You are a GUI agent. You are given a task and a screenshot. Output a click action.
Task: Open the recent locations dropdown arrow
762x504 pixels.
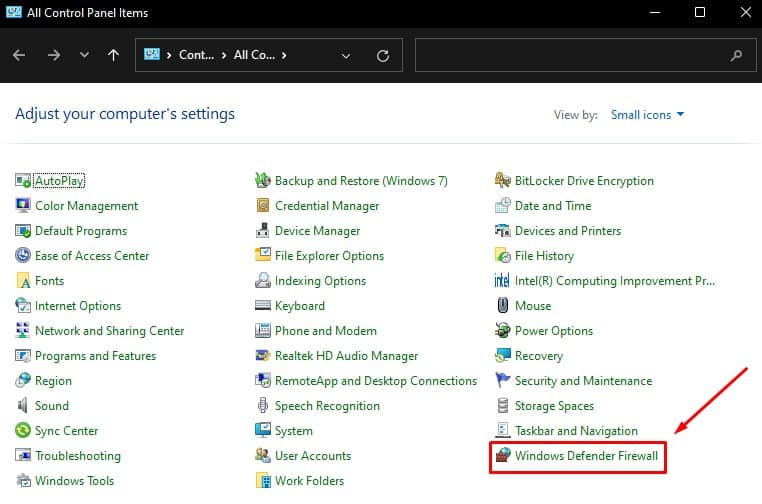84,55
